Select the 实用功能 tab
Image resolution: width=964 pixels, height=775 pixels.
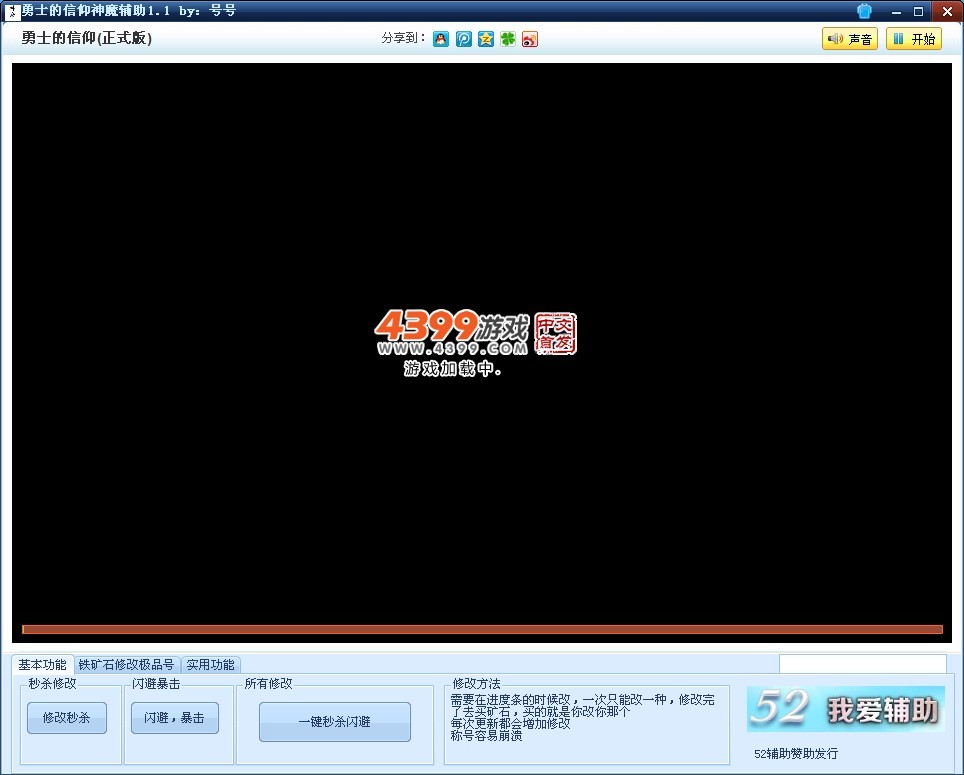[210, 664]
